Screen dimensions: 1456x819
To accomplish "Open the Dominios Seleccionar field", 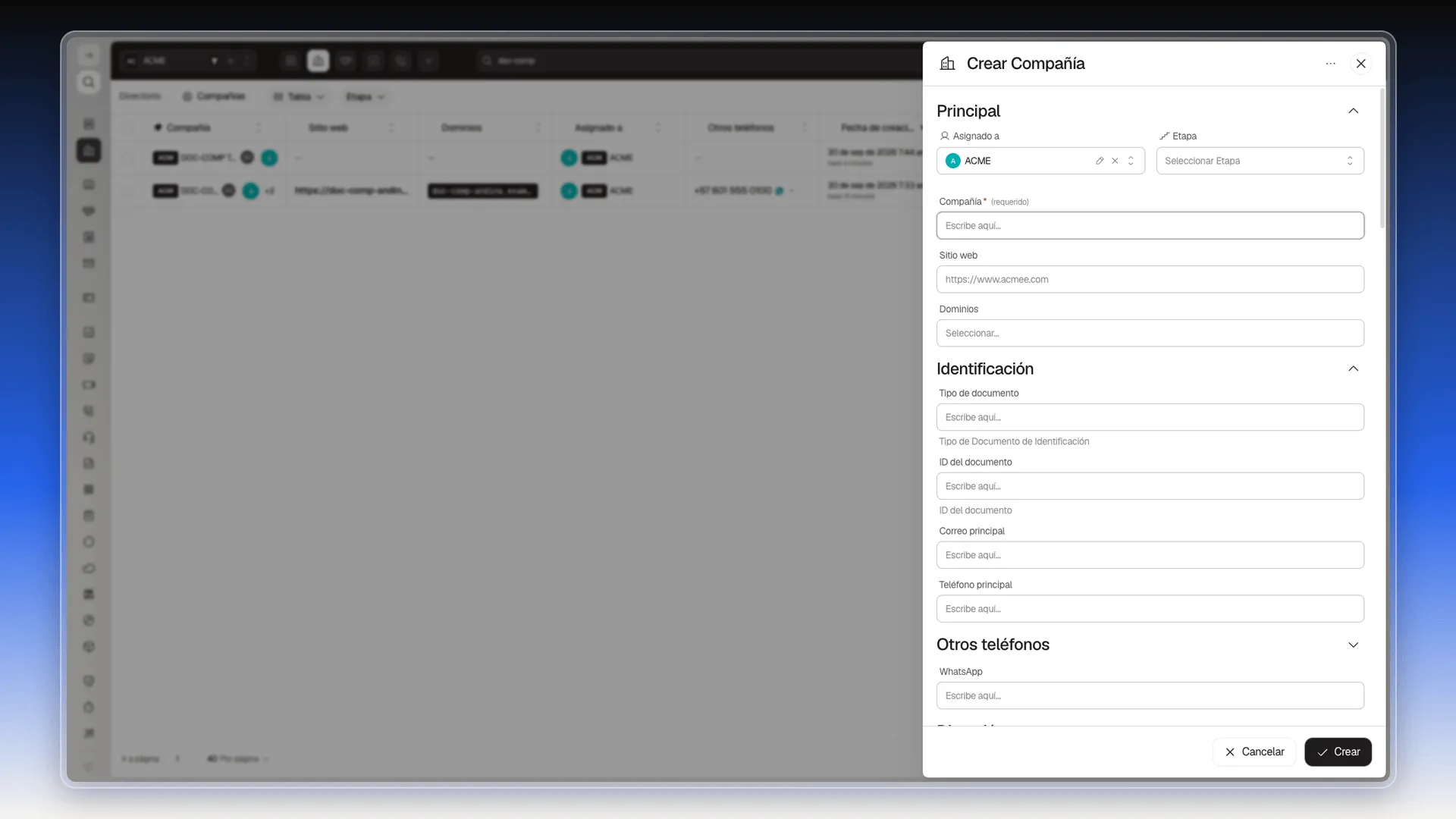I will (1150, 334).
